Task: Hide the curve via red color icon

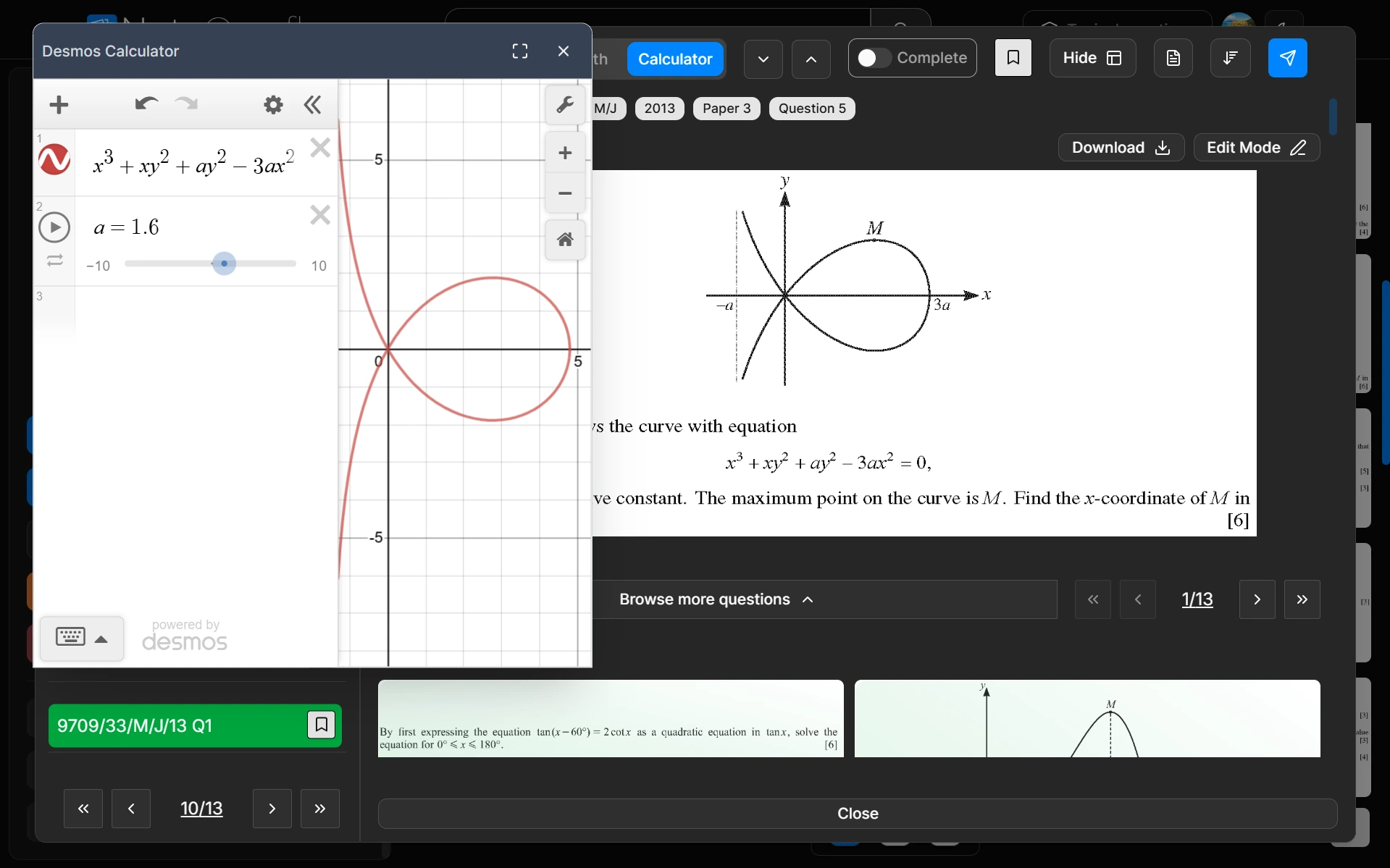Action: coord(54,160)
